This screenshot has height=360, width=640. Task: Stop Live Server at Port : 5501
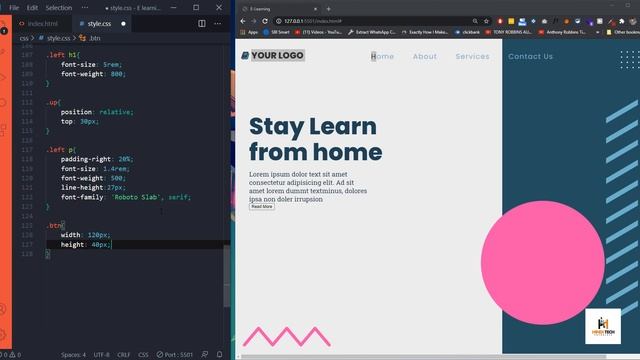(175, 355)
